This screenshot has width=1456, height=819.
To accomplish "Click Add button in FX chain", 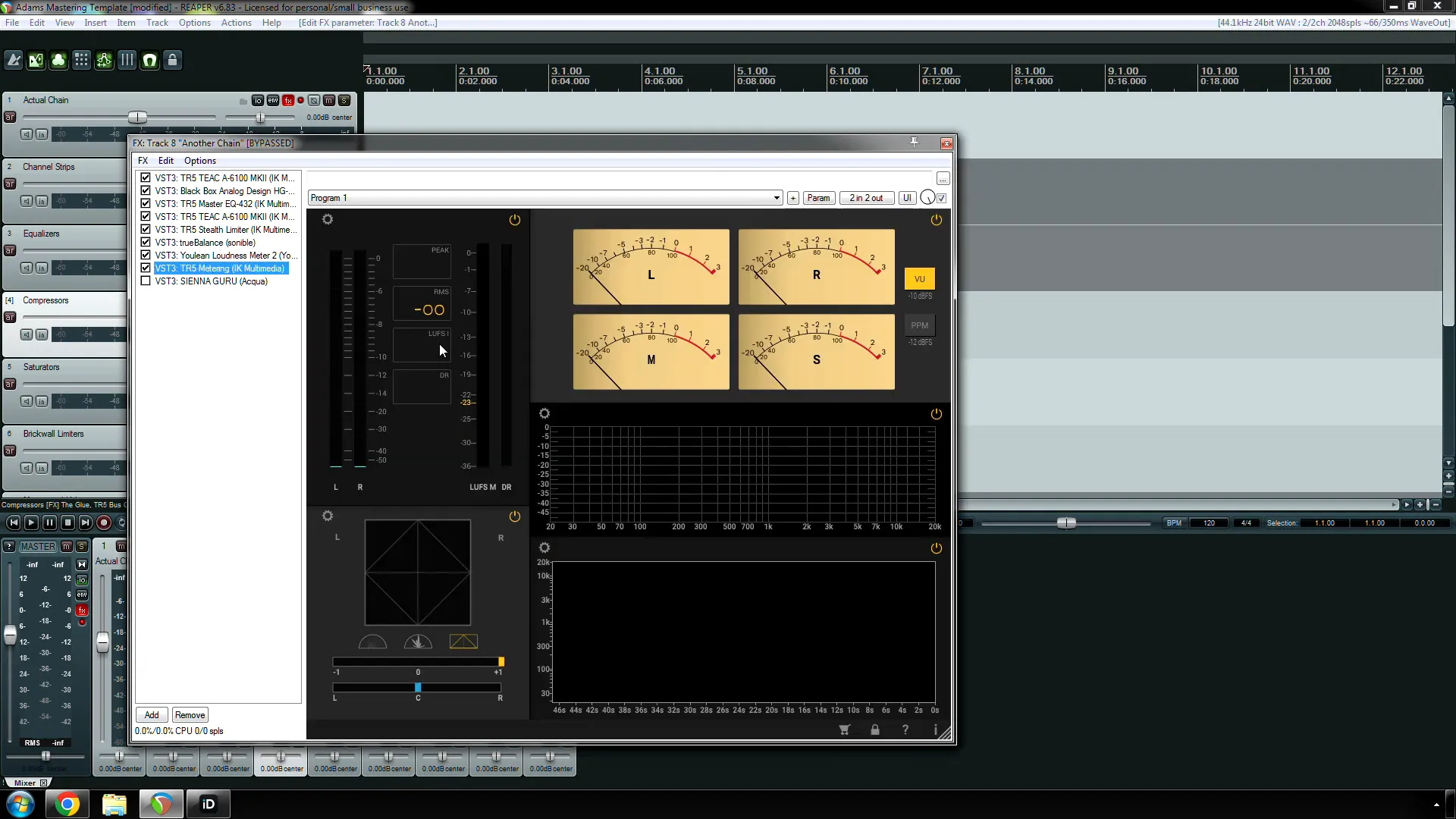I will point(152,715).
